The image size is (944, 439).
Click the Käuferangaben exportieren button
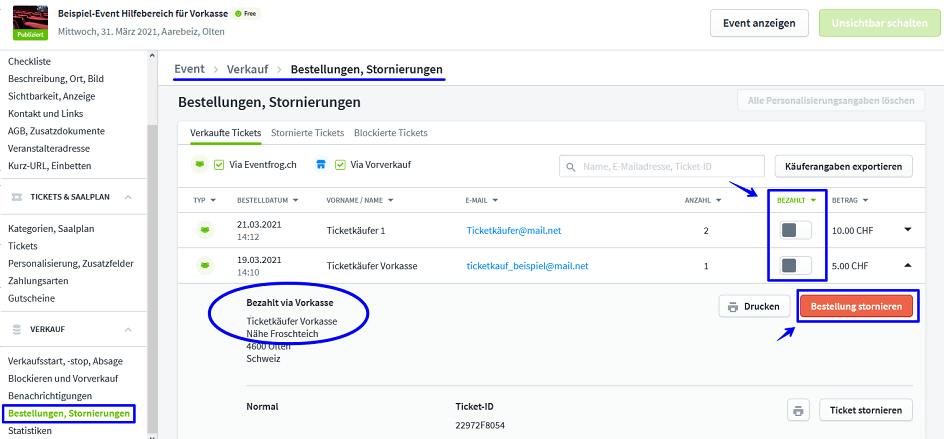[x=842, y=167]
